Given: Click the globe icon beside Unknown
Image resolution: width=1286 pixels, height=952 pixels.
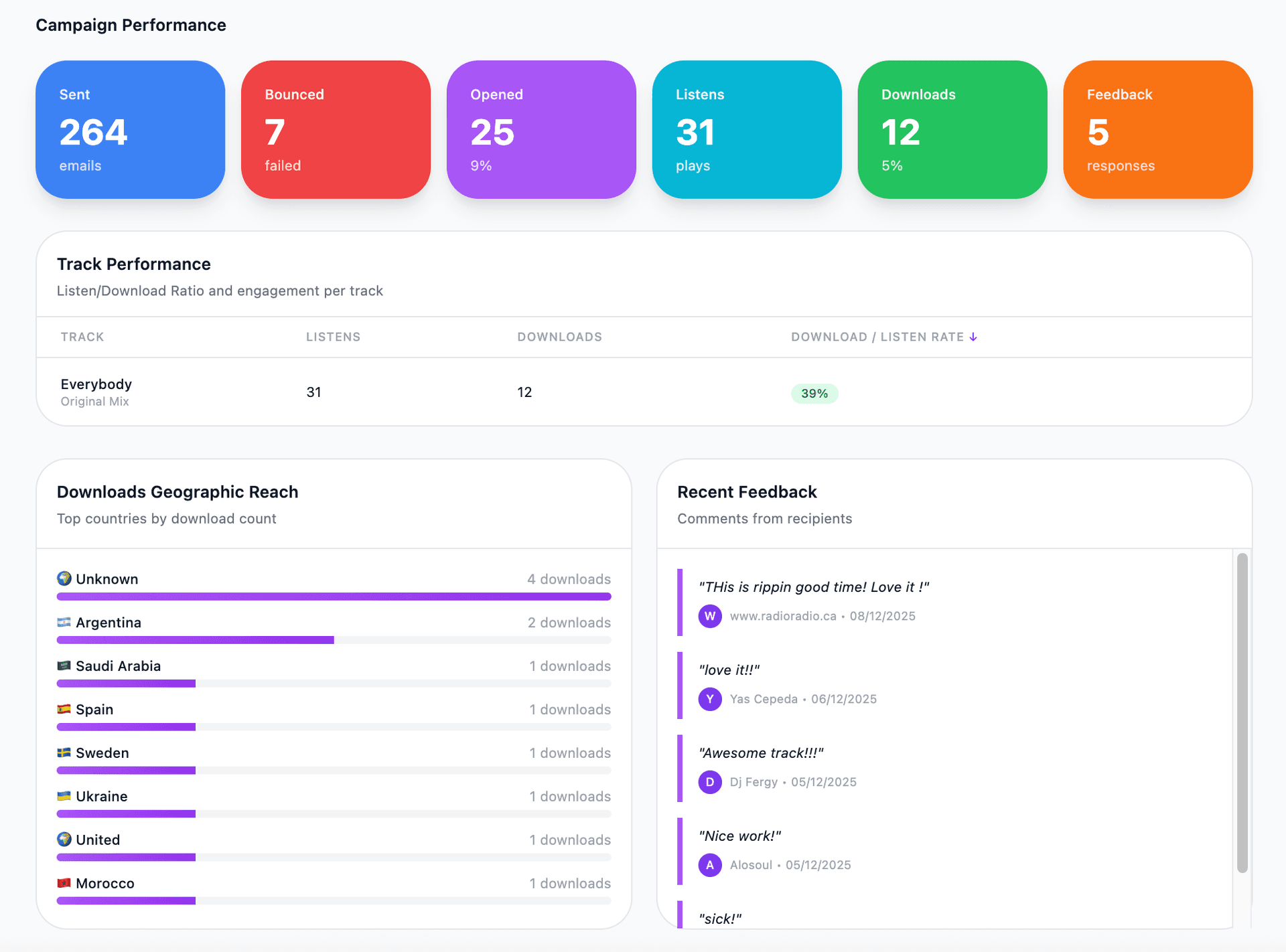Looking at the screenshot, I should [x=64, y=578].
